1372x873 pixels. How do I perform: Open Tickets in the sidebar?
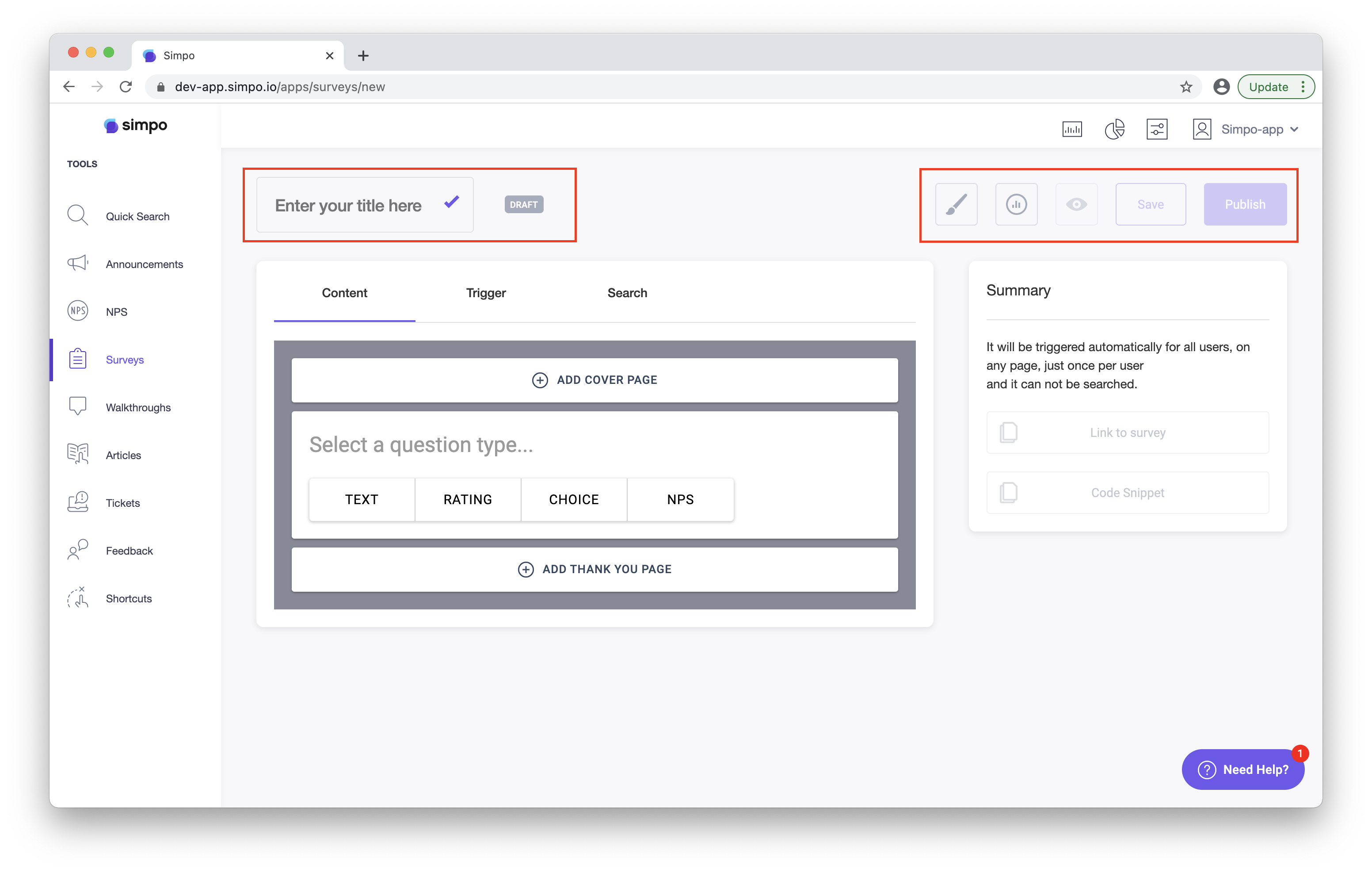click(x=122, y=503)
